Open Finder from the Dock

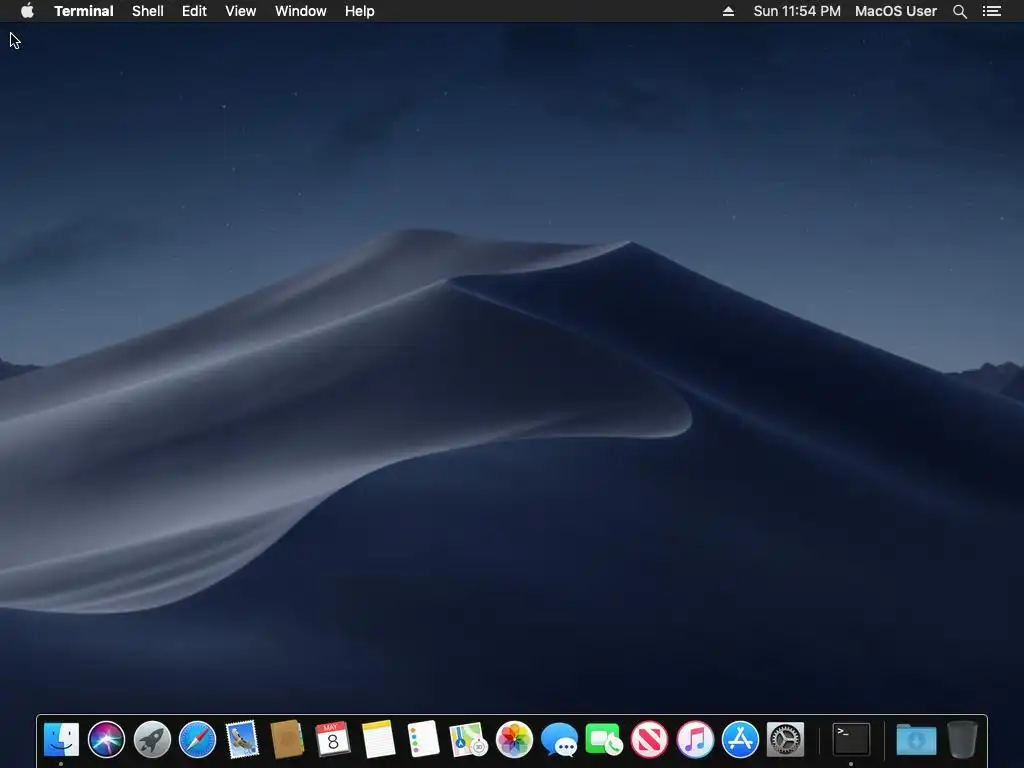(61, 739)
